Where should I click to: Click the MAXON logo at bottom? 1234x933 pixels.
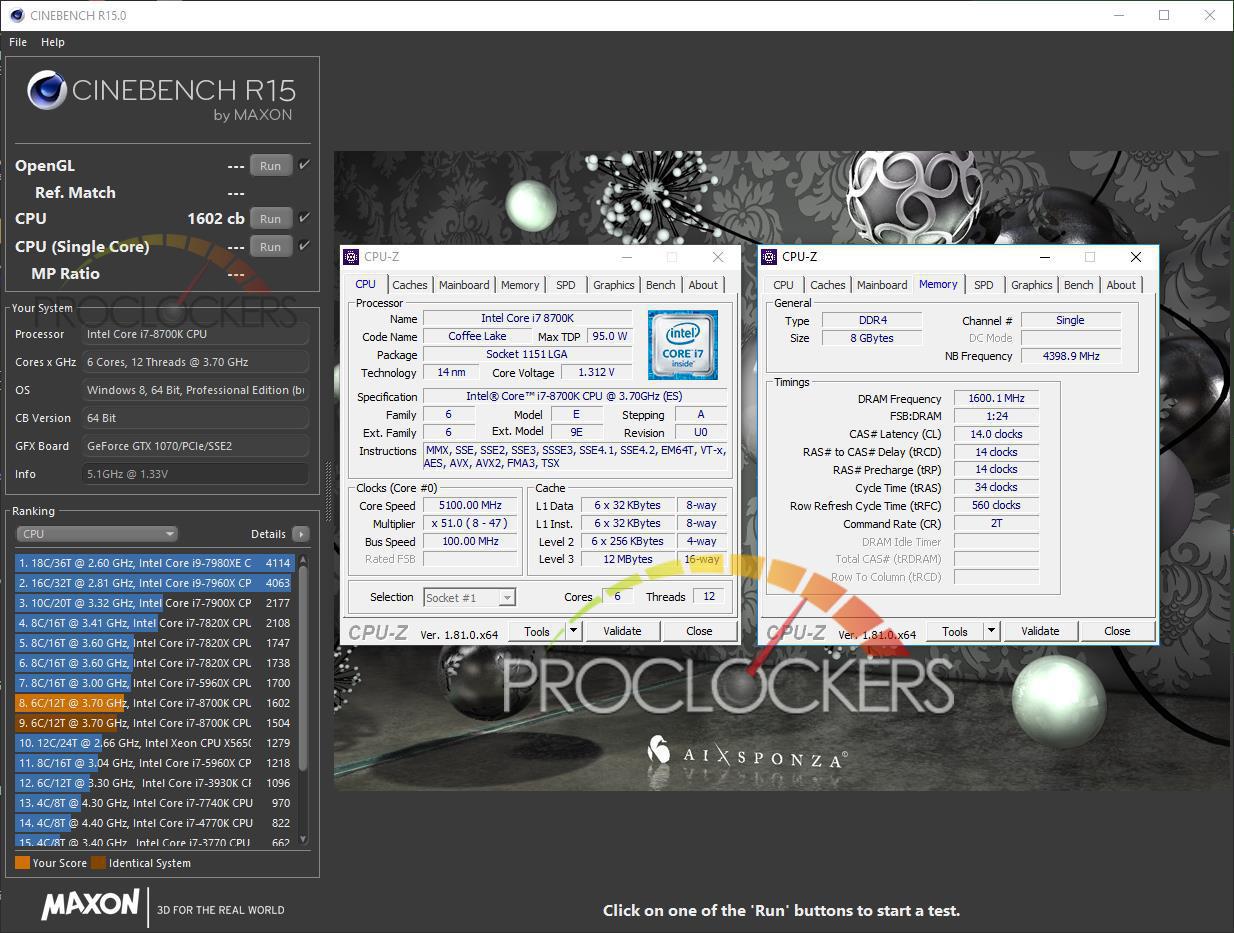click(90, 905)
